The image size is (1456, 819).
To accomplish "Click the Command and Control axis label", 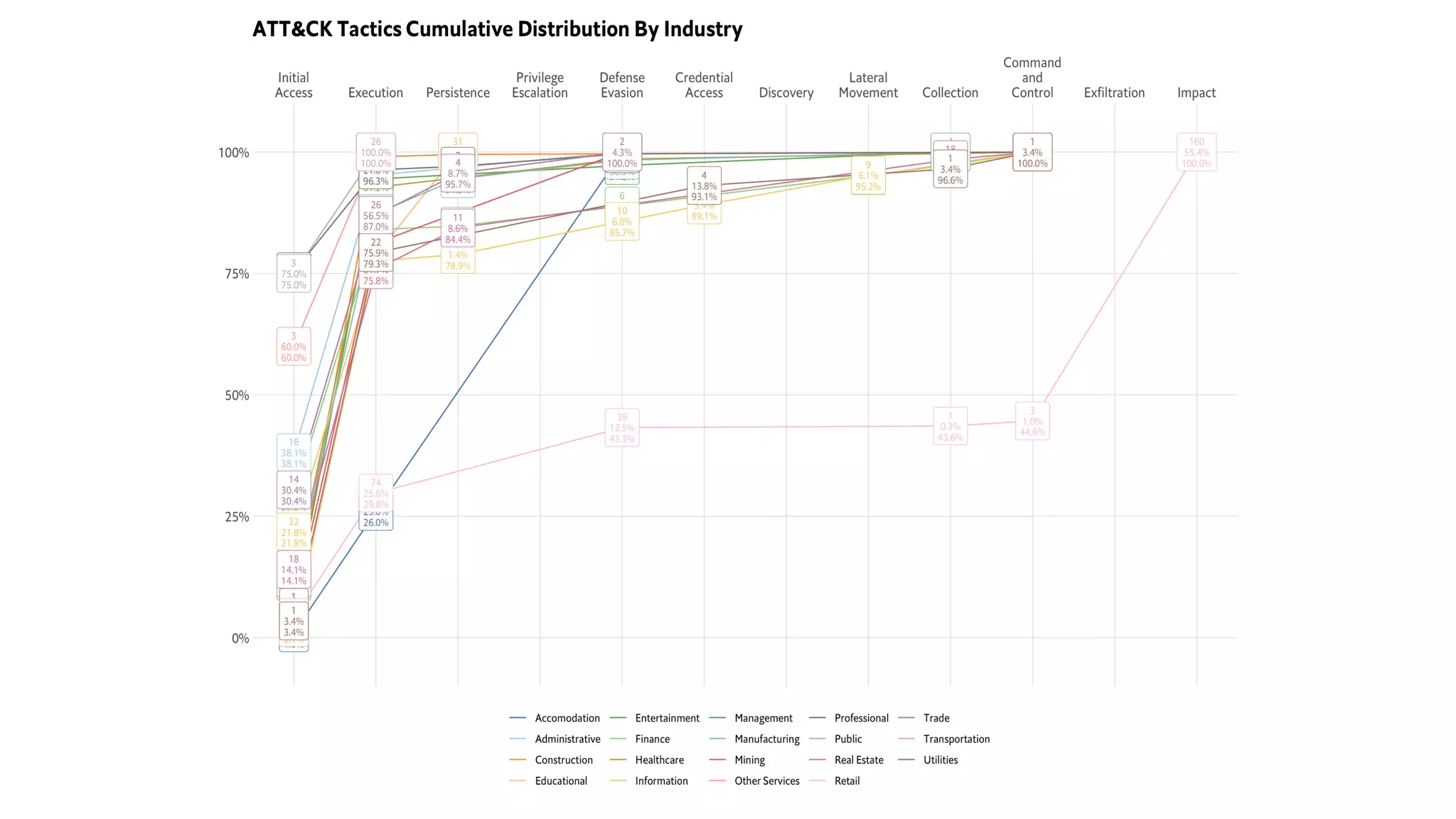I will [1032, 77].
